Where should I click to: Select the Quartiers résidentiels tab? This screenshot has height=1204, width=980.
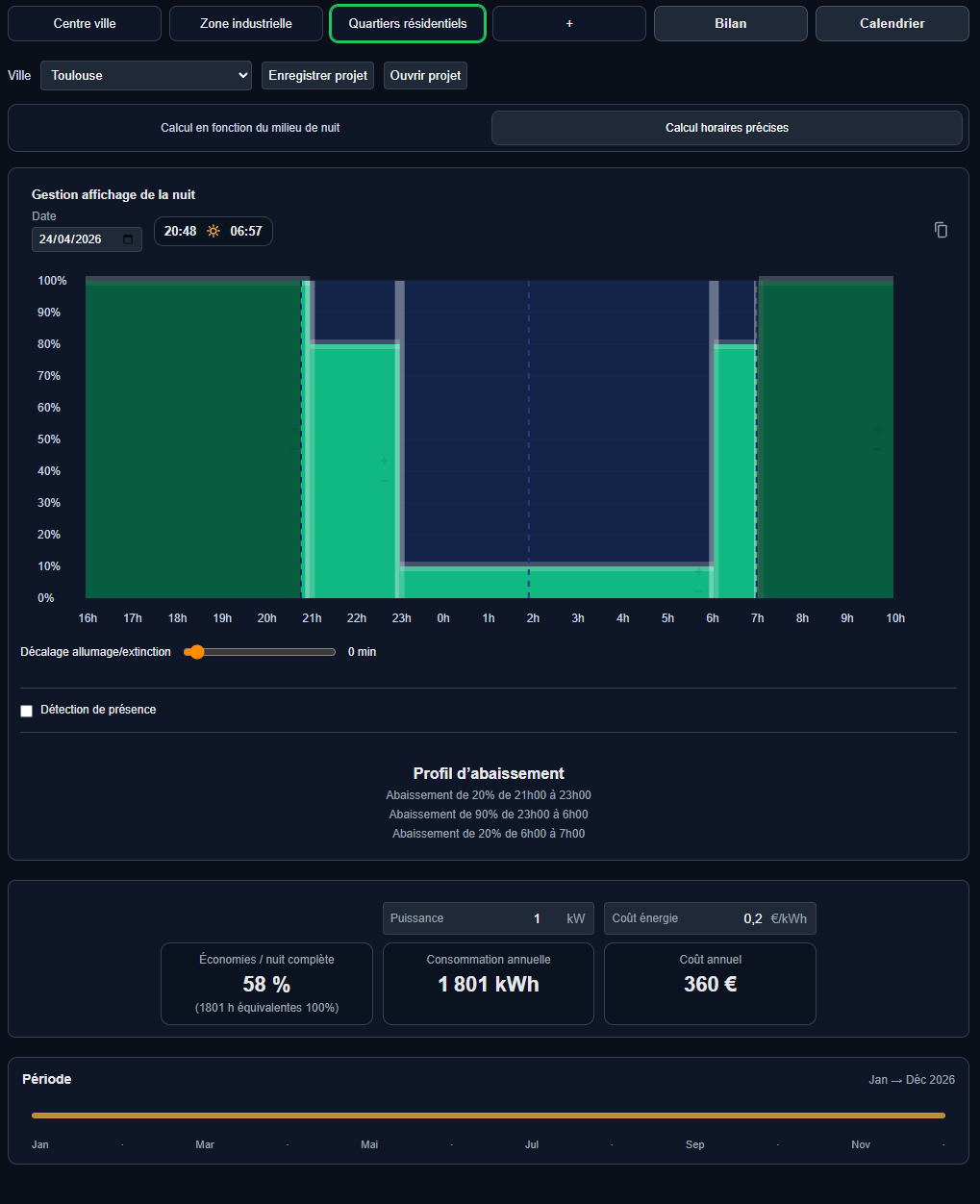coord(408,23)
